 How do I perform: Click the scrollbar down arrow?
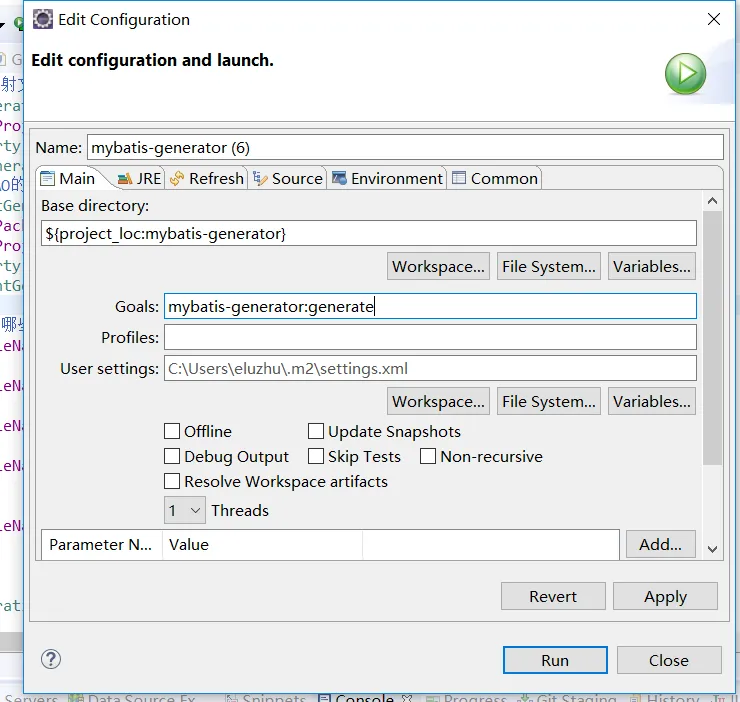[x=712, y=548]
